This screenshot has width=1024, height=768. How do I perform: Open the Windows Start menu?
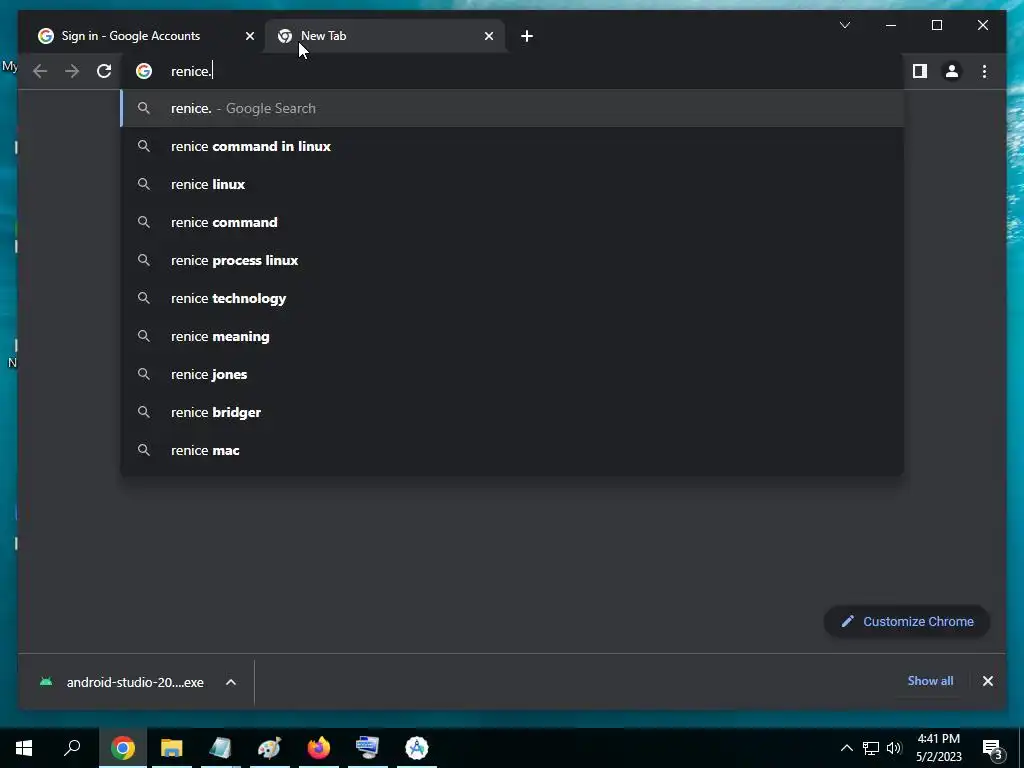(24, 748)
